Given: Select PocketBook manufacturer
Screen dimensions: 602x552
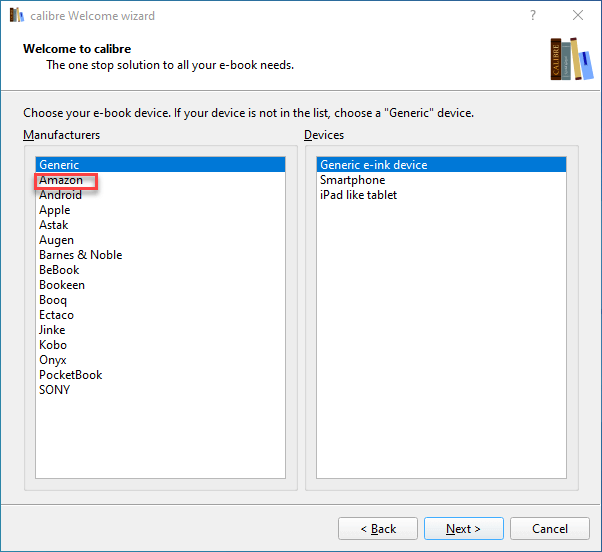Looking at the screenshot, I should point(160,374).
